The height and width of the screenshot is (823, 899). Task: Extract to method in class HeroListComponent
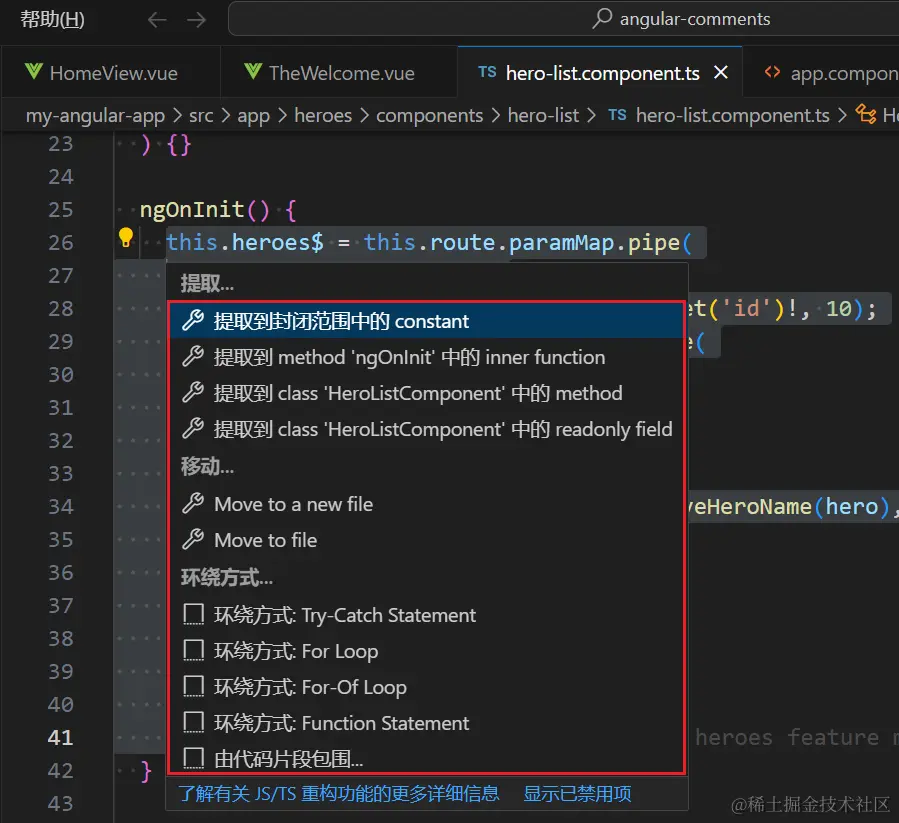point(426,393)
